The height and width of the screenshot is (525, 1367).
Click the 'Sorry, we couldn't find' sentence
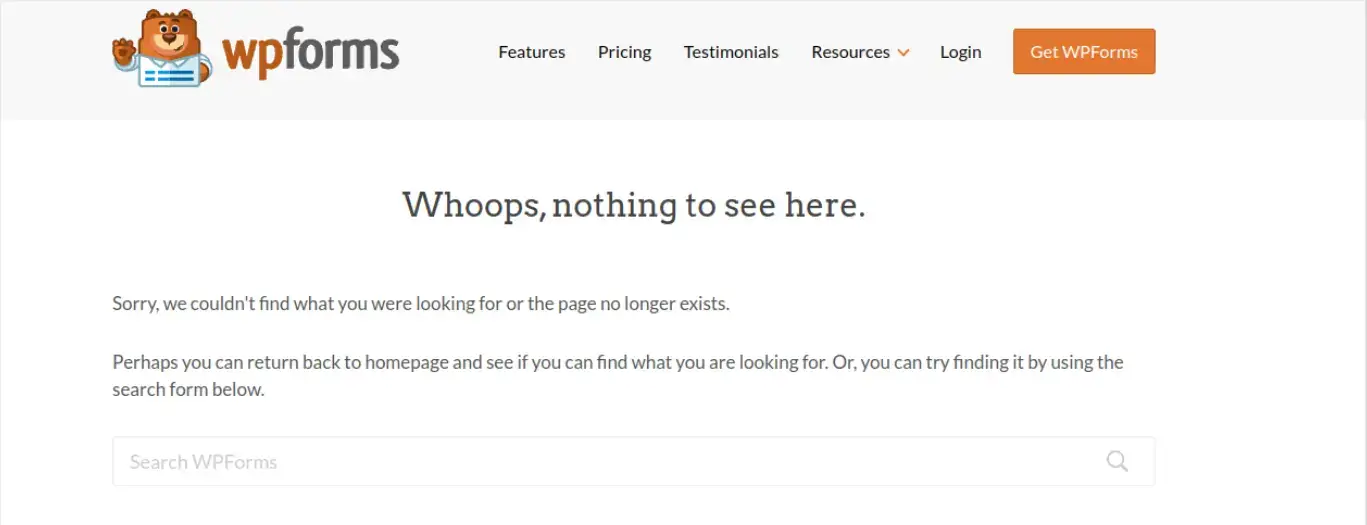pyautogui.click(x=421, y=303)
